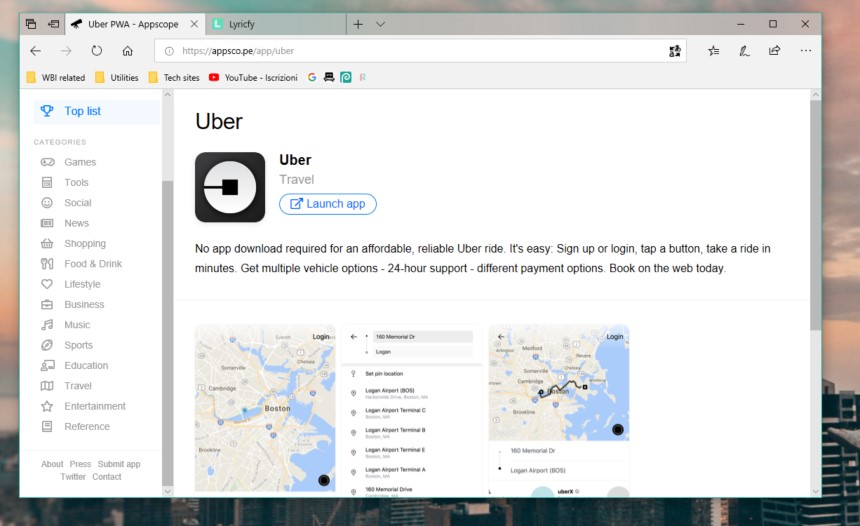Close the Uber PWA - Appscope tab
Image resolution: width=860 pixels, height=526 pixels.
pos(194,24)
